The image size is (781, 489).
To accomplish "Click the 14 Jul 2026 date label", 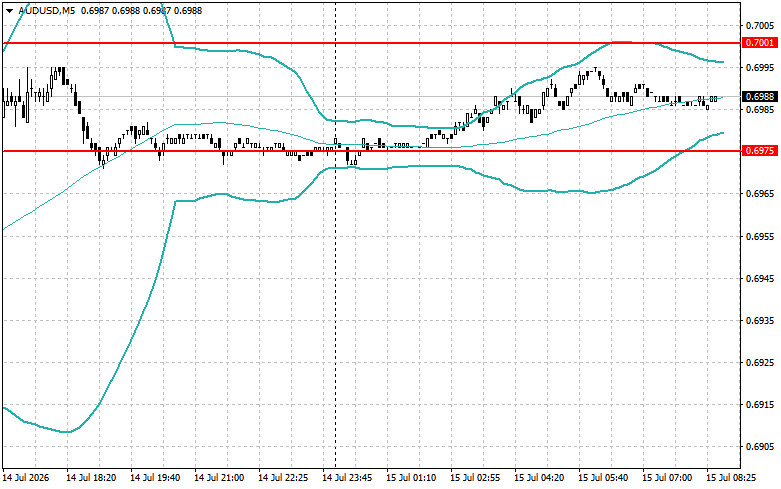I will point(26,478).
